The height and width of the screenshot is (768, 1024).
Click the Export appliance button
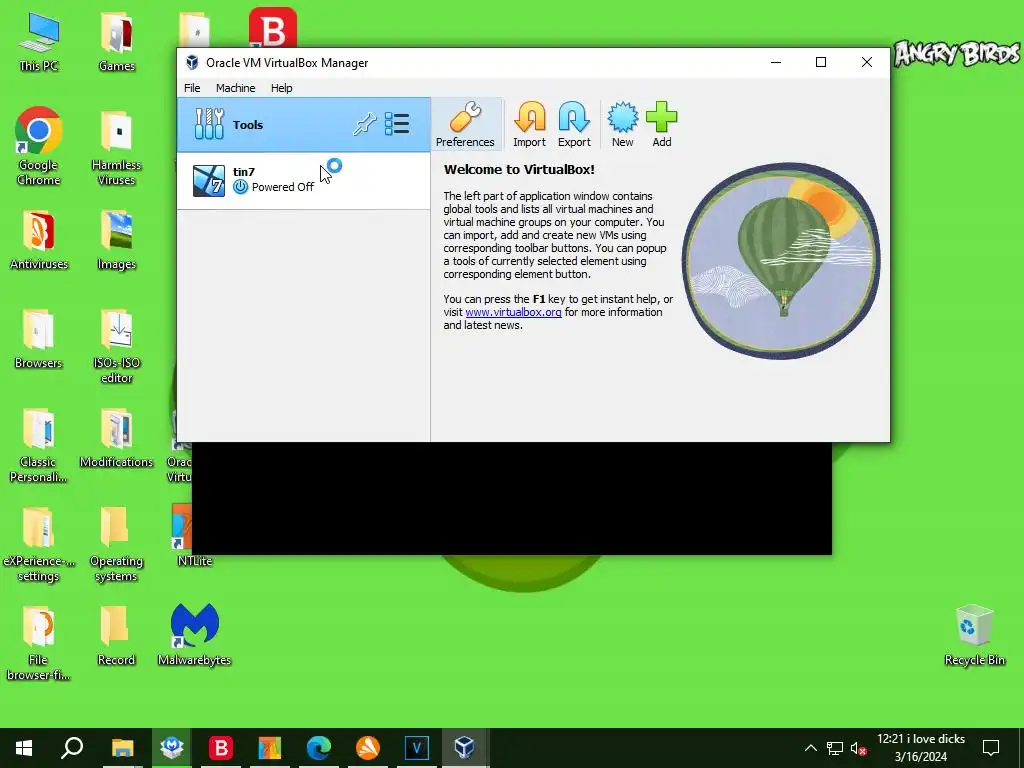[574, 124]
